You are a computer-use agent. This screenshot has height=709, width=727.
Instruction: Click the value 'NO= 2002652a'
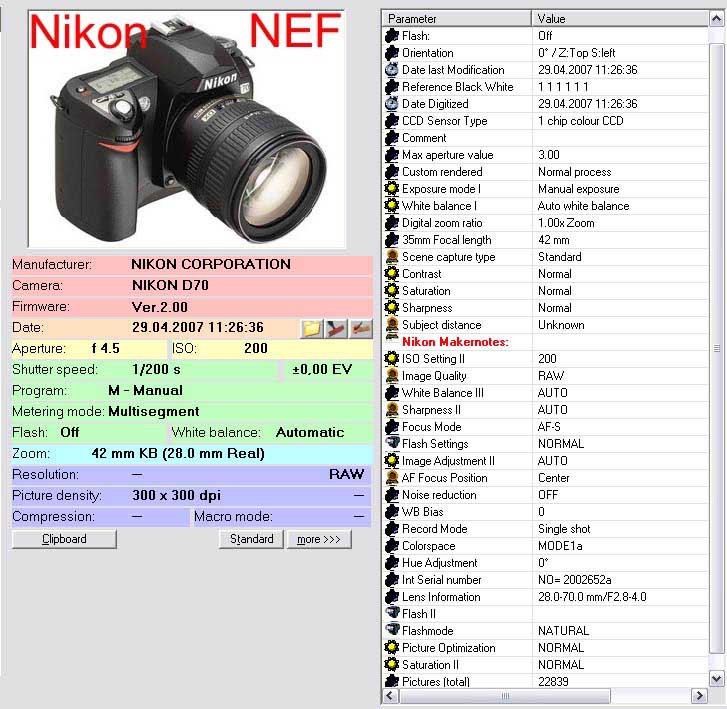574,580
